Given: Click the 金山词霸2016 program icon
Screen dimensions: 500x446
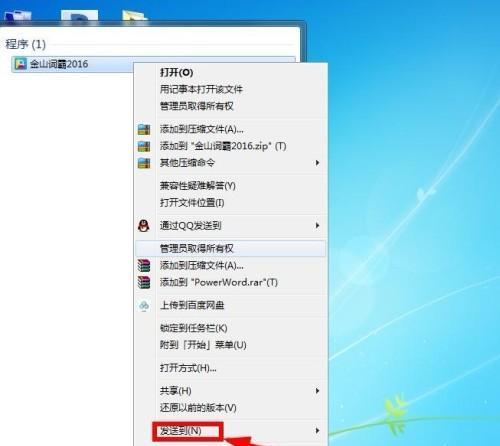Looking at the screenshot, I should [x=21, y=64].
